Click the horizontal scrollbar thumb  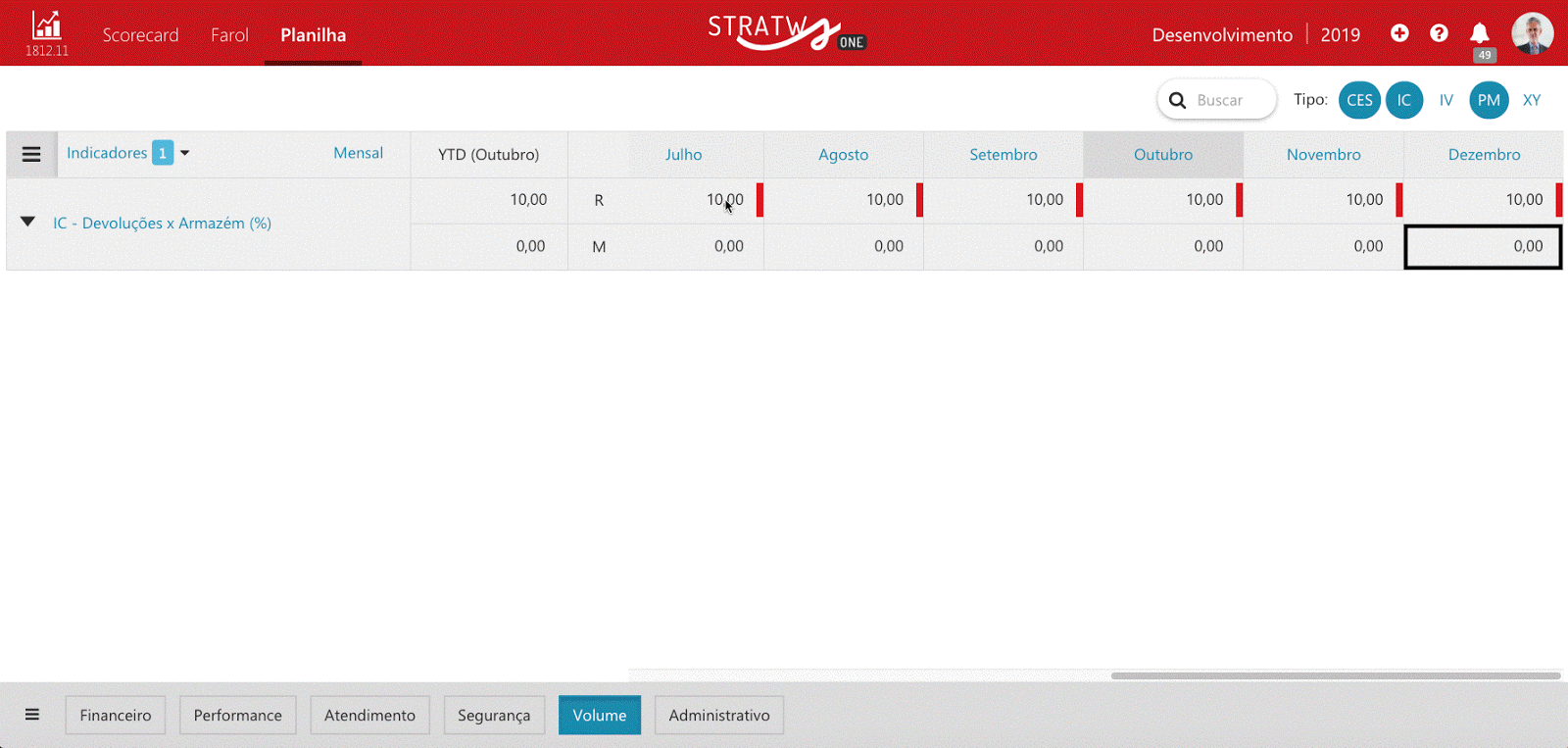1335,675
